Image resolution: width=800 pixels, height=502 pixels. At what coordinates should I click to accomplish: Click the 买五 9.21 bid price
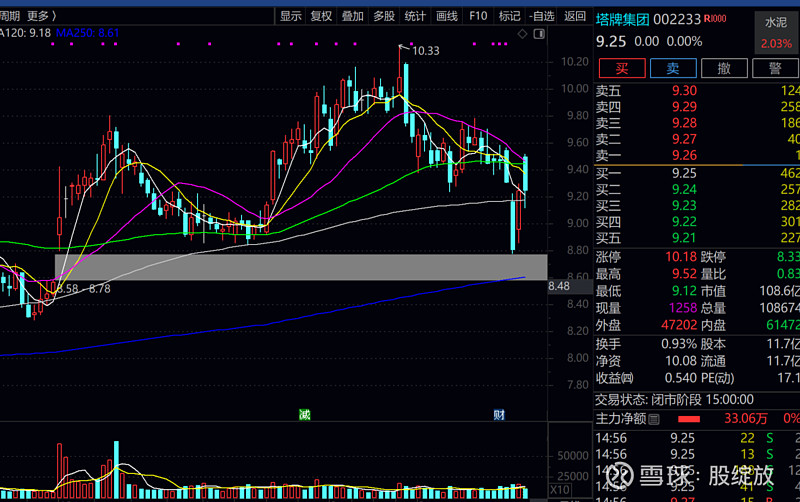tap(684, 238)
